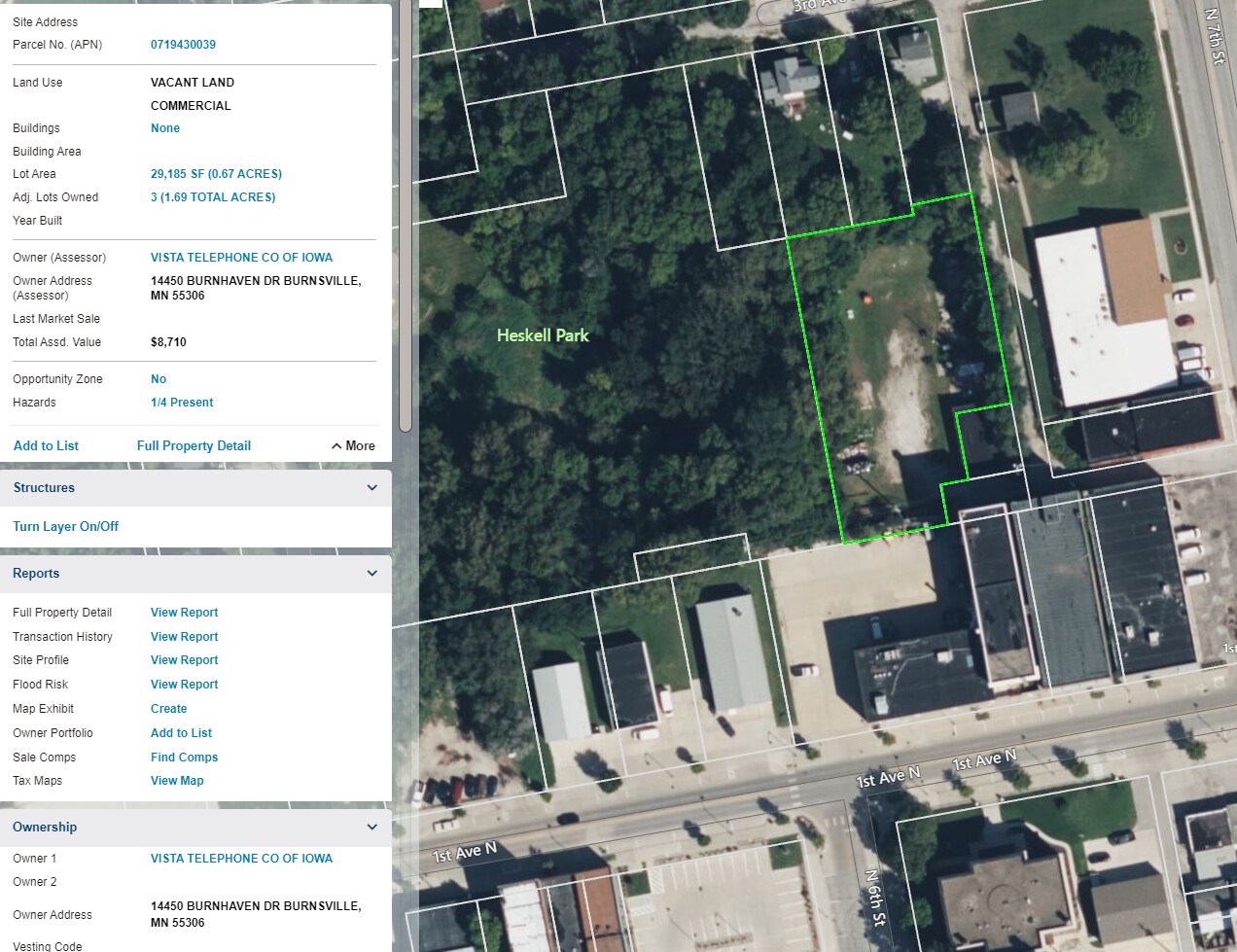Open the 1/4 Present hazards link
Screen dimensions: 1237x952
182,403
